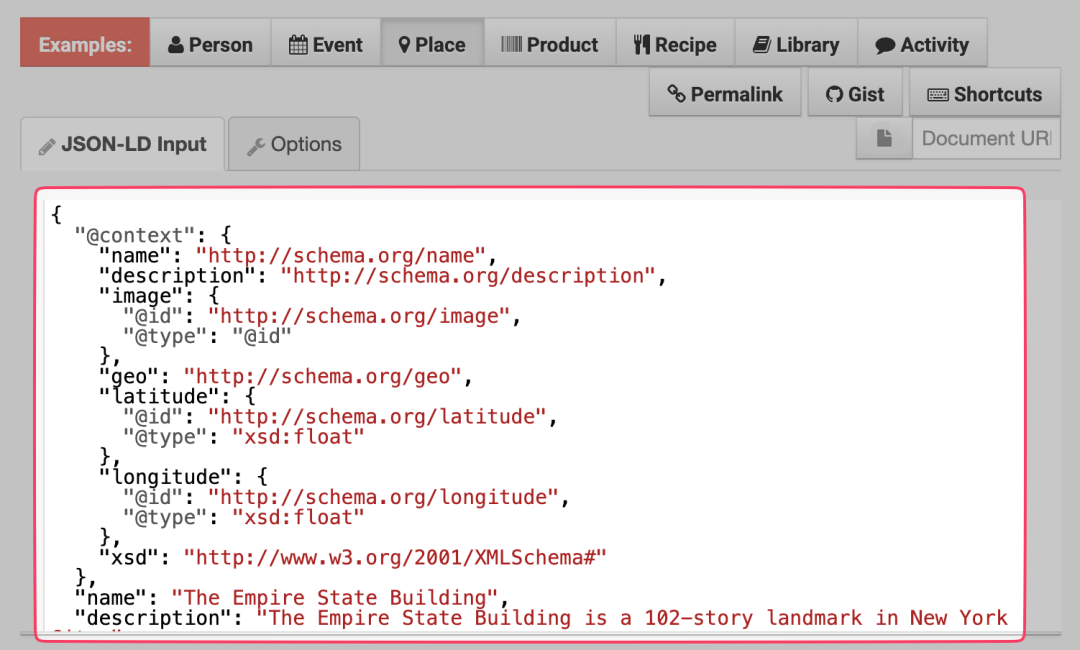Load the Library example

point(796,43)
